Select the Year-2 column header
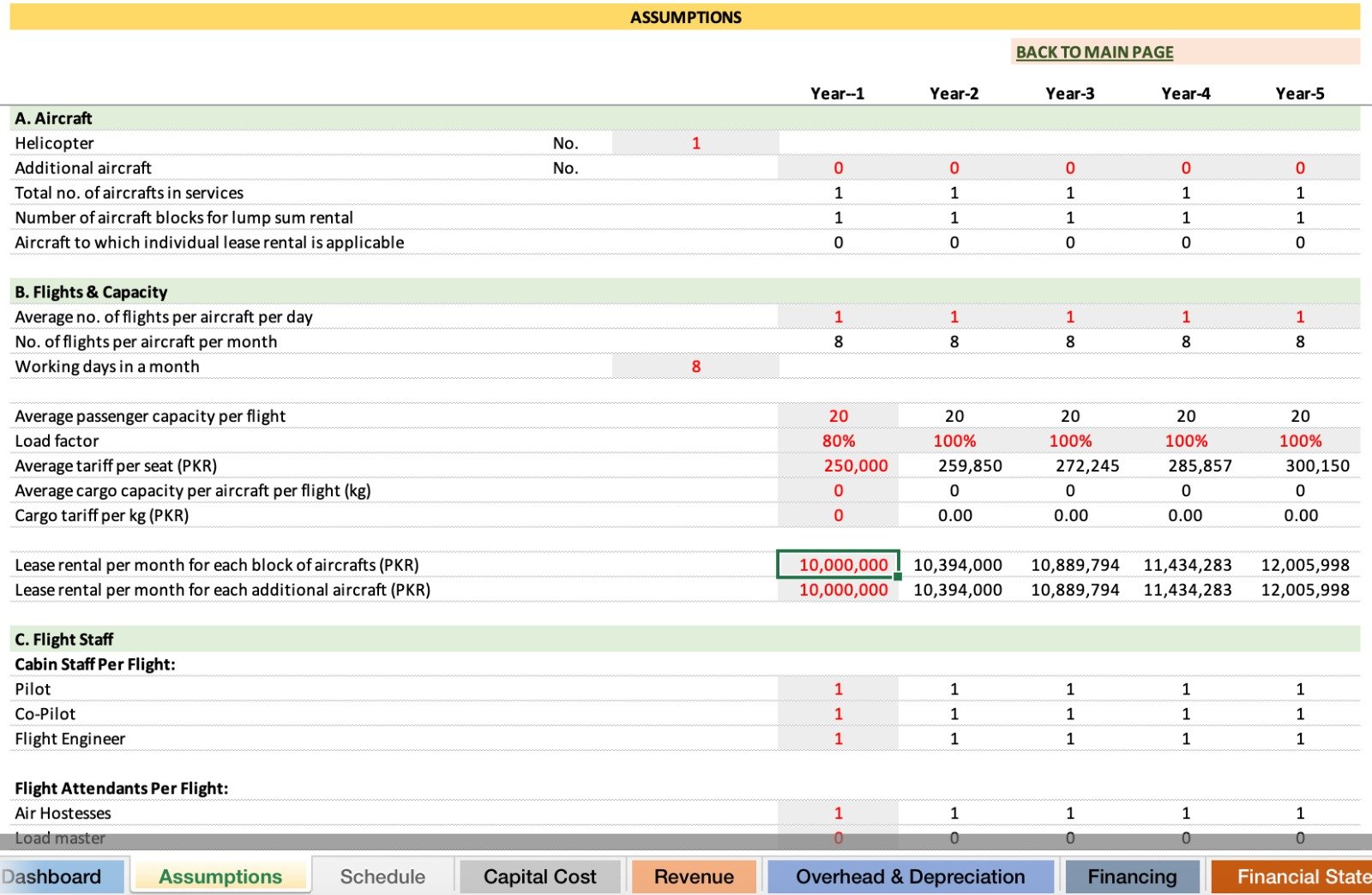1372x895 pixels. (954, 93)
